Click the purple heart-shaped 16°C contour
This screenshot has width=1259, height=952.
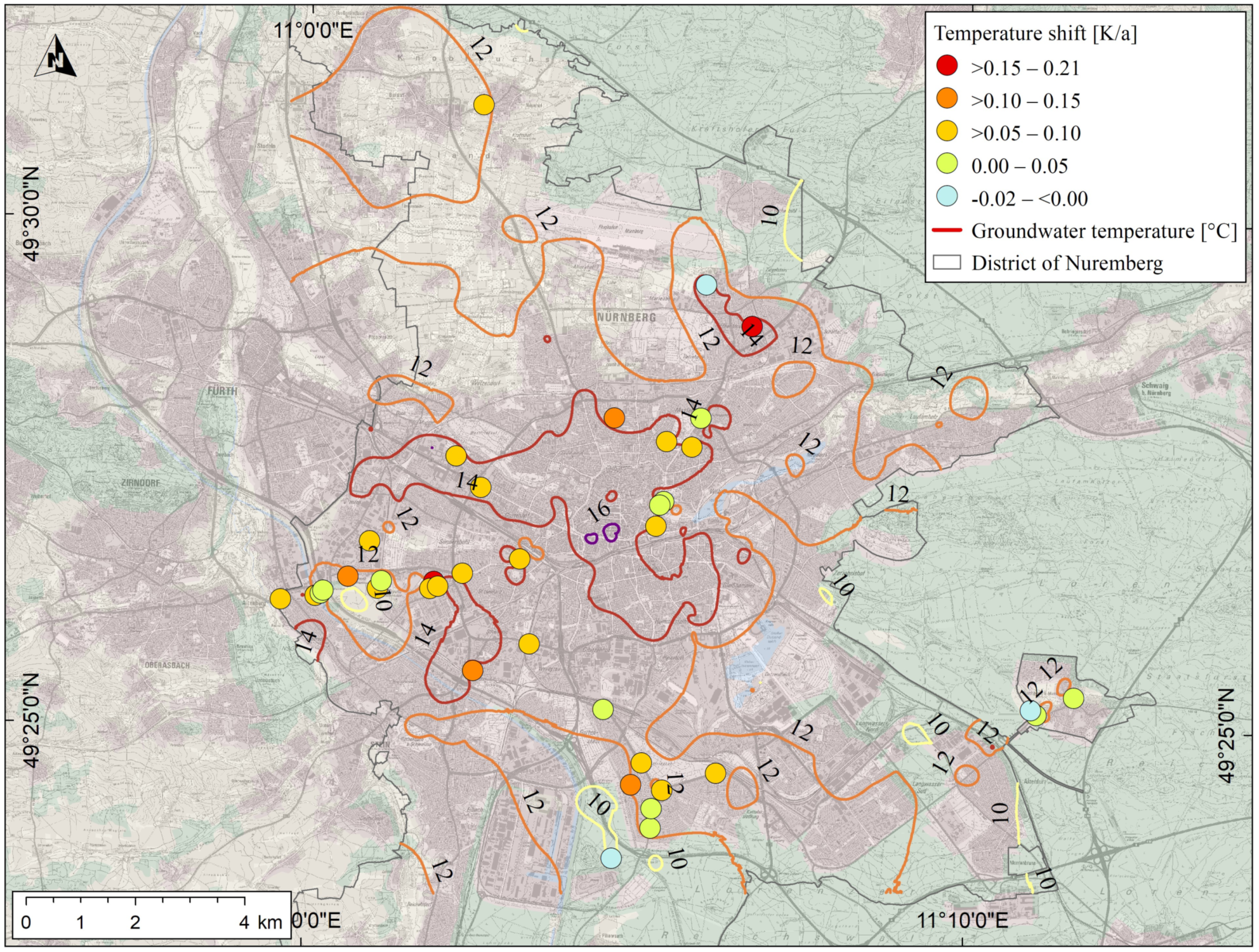pos(611,533)
